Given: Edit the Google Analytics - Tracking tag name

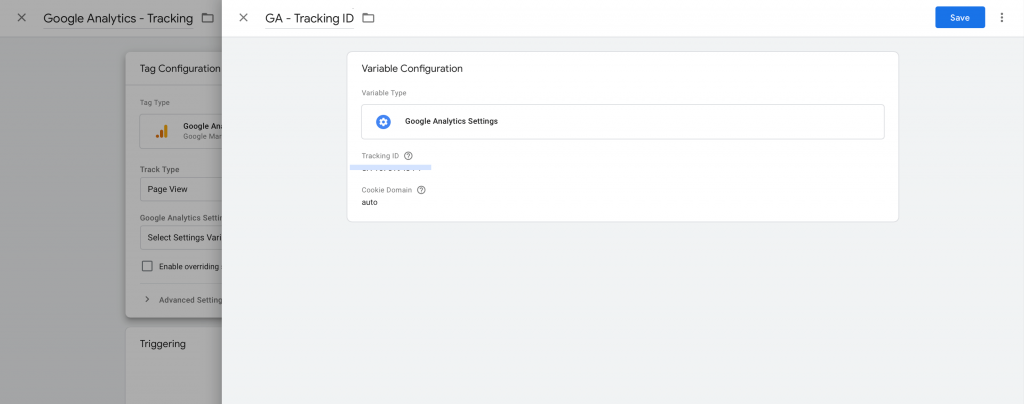Looking at the screenshot, I should point(118,18).
